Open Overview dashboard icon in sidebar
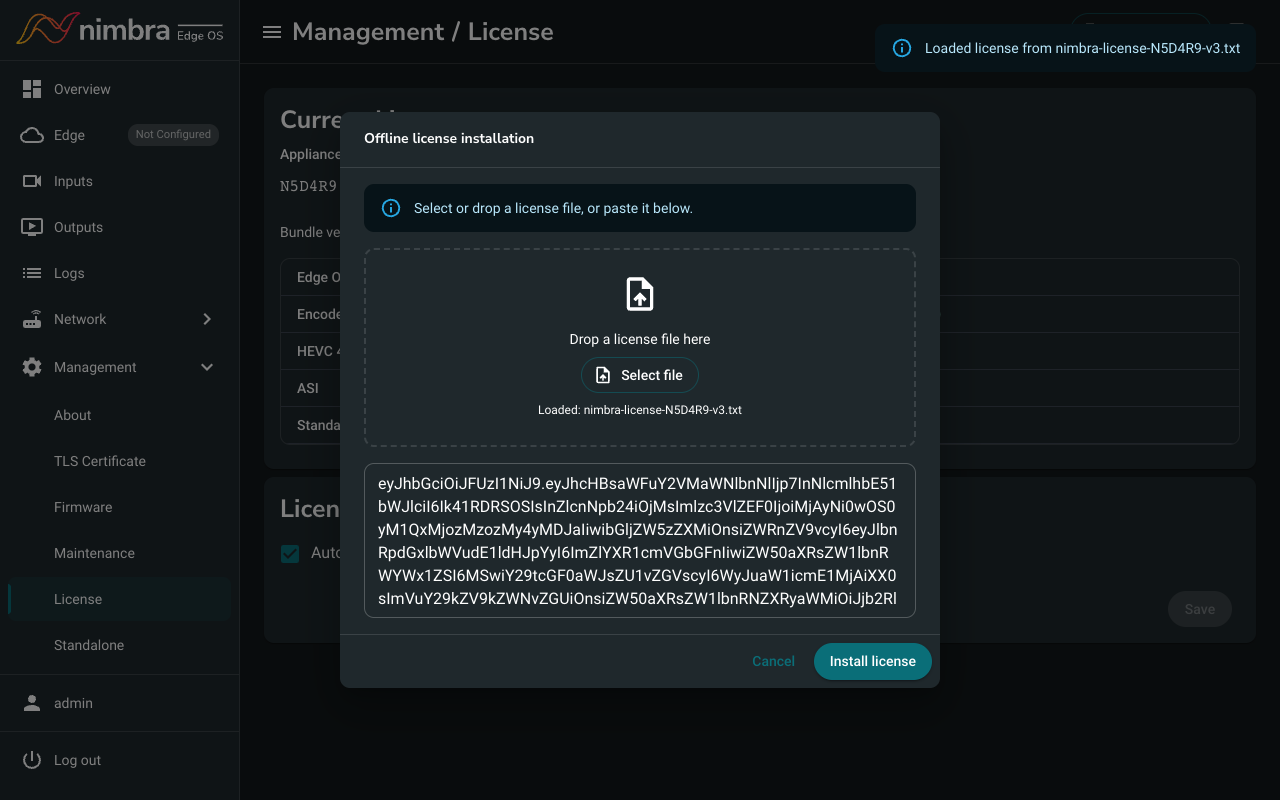This screenshot has width=1280, height=800. 32,89
